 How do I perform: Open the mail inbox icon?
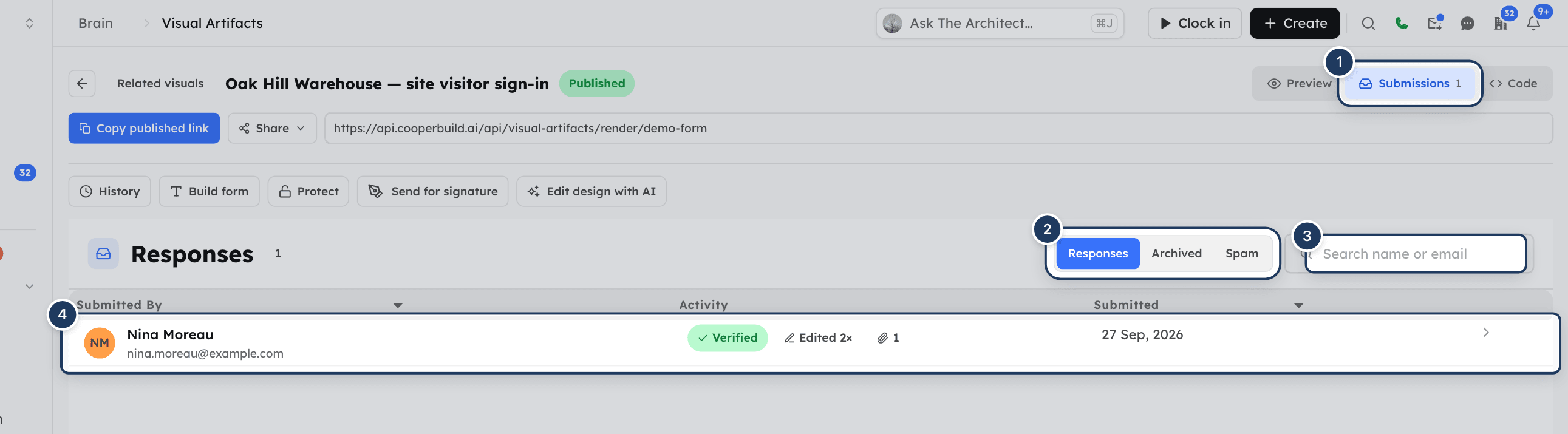(x=1434, y=23)
